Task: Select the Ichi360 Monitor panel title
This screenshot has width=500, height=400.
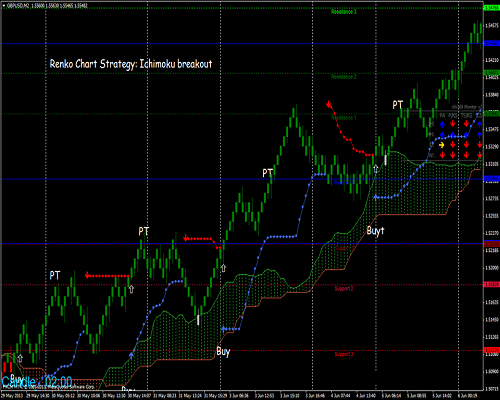Action: [467, 107]
